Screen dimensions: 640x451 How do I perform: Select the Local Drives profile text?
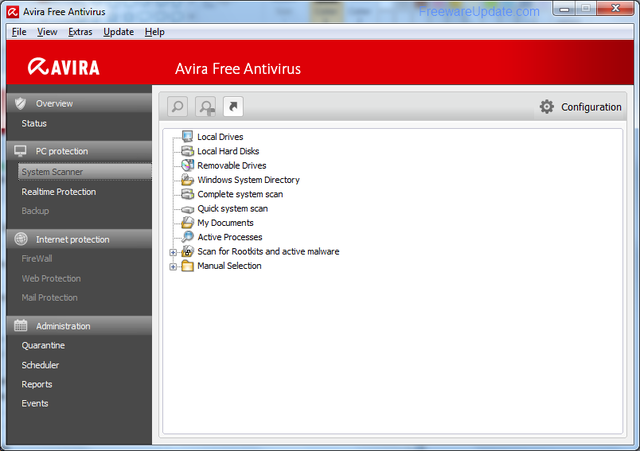[x=220, y=137]
